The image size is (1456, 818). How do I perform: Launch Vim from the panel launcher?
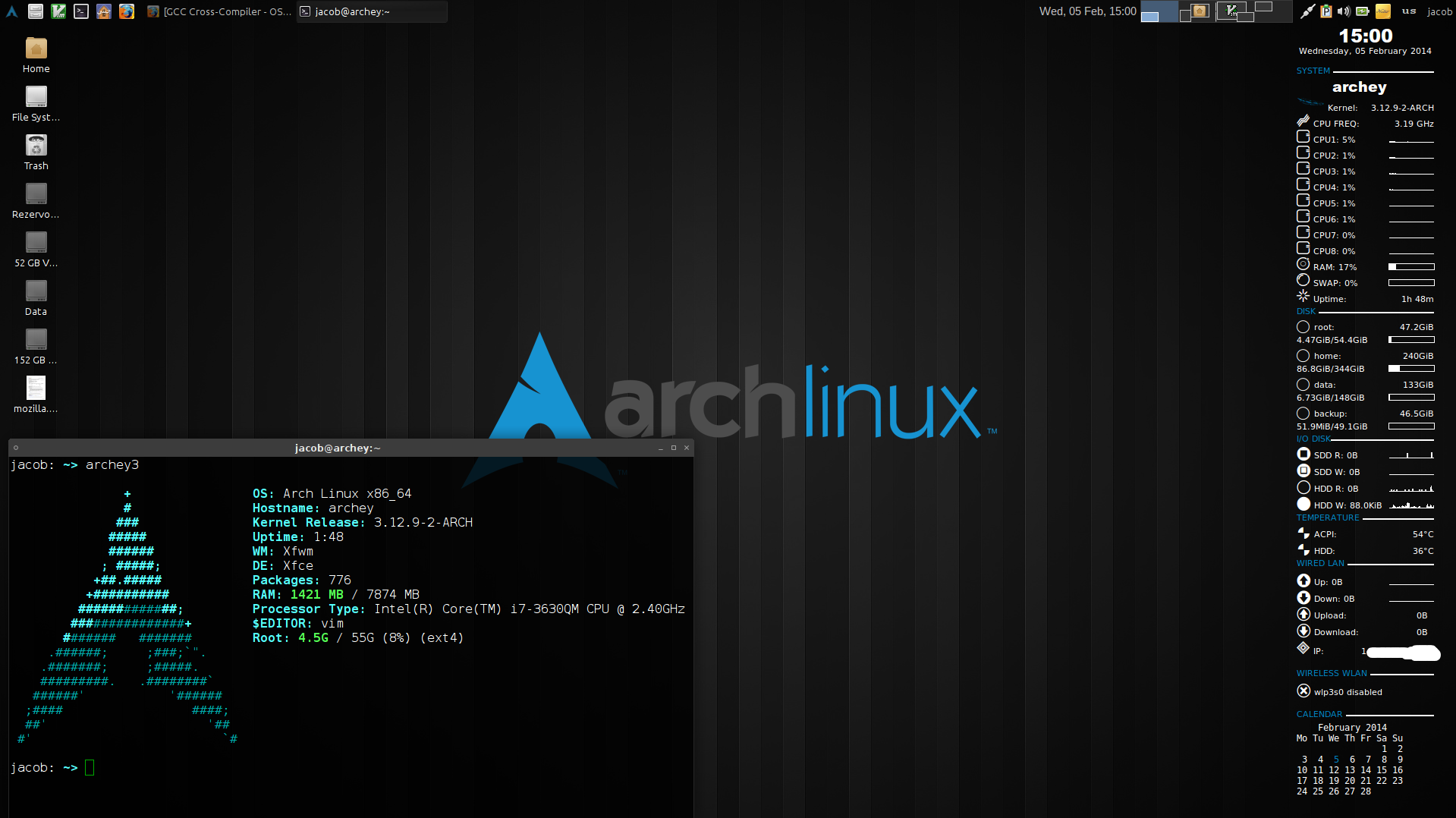58,11
